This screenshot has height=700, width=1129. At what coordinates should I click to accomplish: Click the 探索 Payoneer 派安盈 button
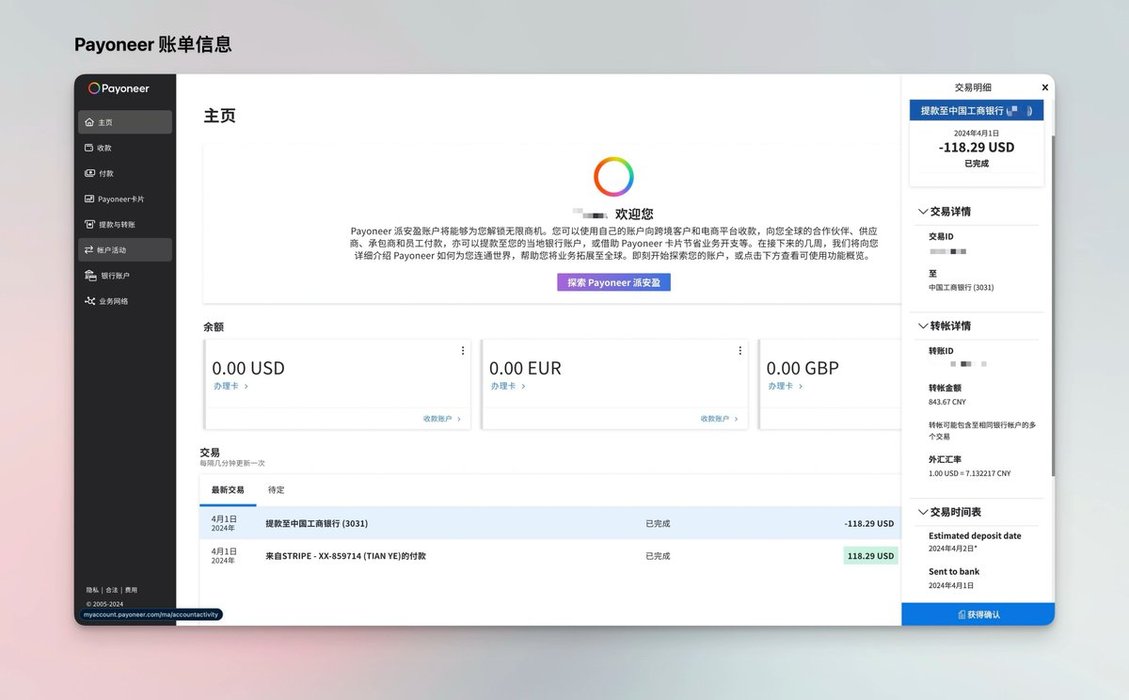tap(614, 283)
